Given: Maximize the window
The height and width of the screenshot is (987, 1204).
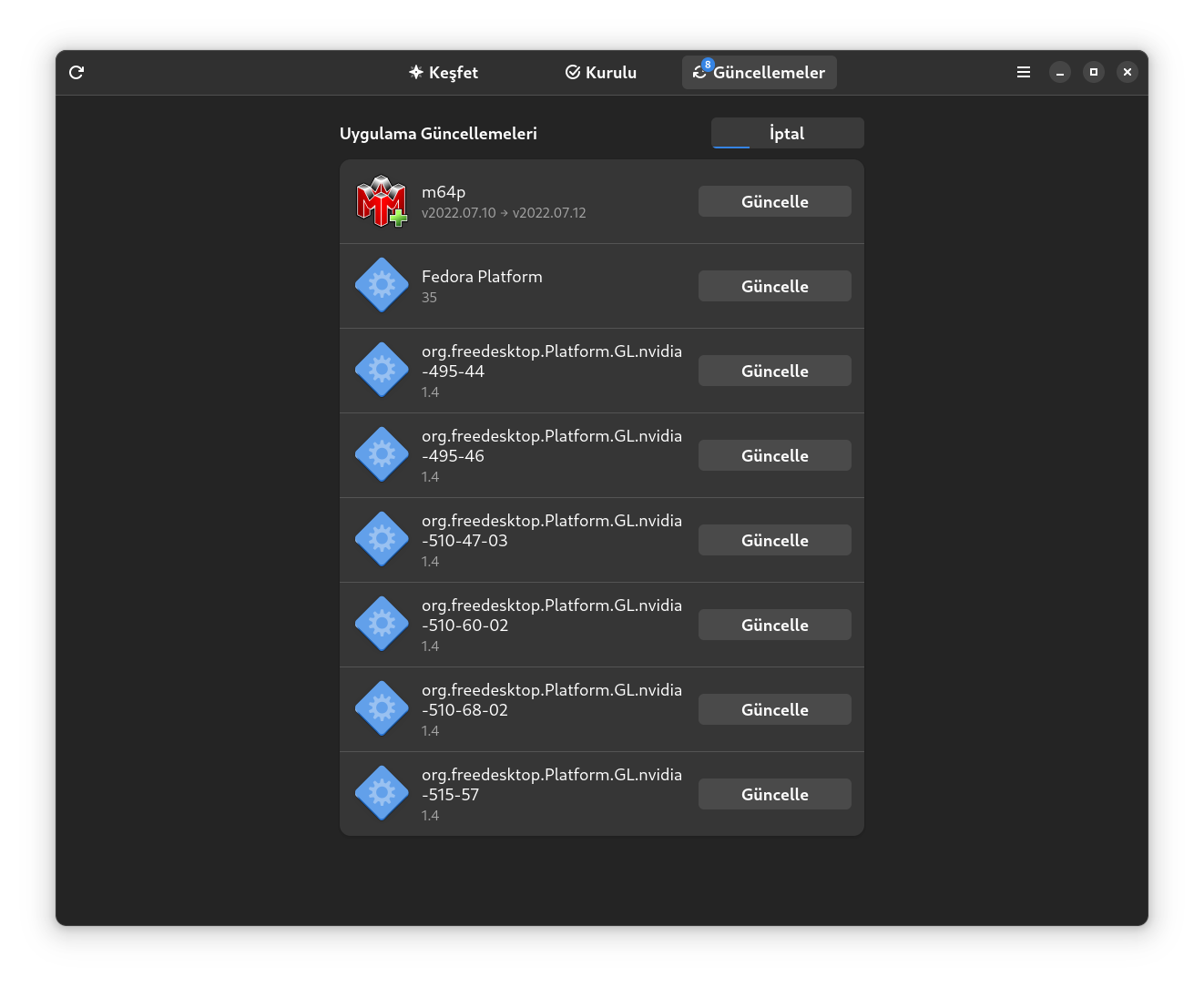Looking at the screenshot, I should pyautogui.click(x=1094, y=73).
